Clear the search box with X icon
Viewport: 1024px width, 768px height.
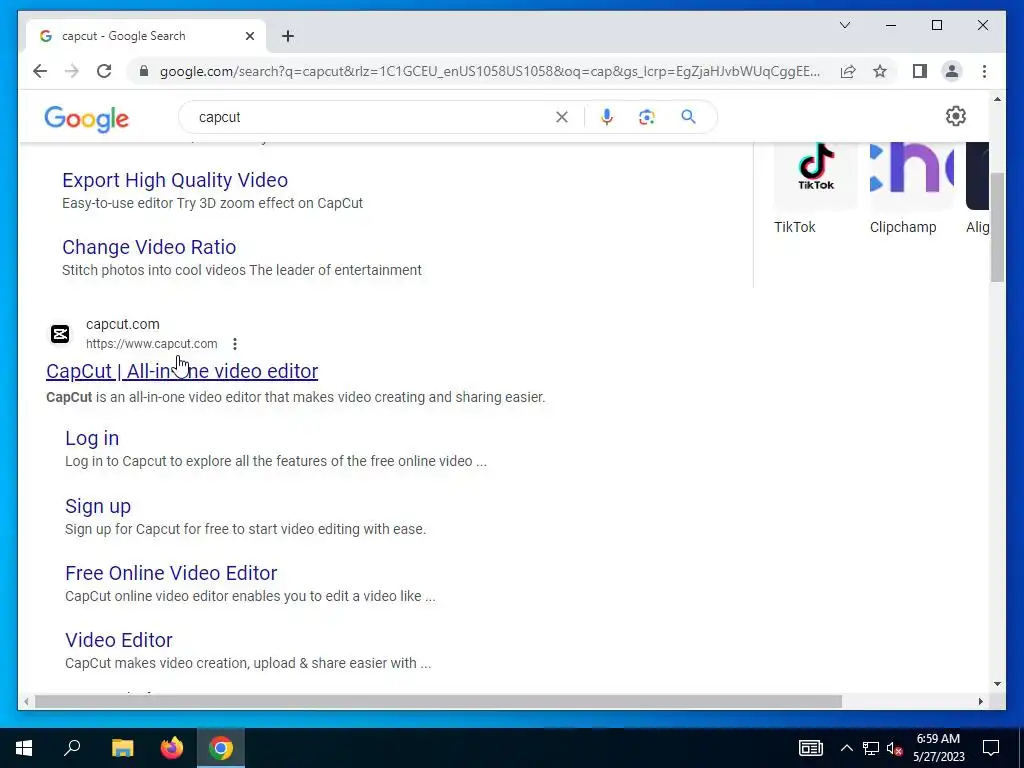562,117
